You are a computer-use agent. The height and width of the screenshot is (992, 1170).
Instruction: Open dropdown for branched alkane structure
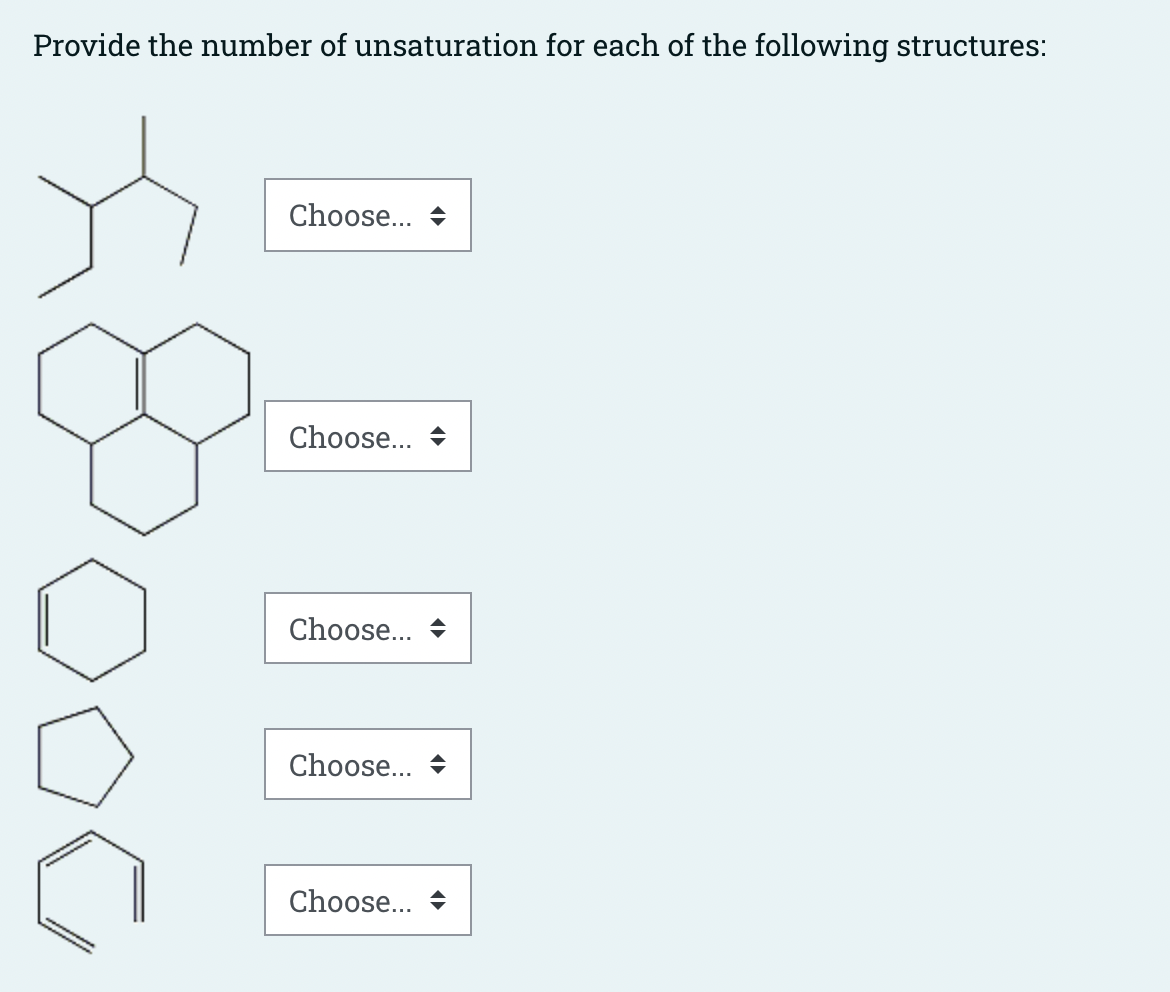pos(368,215)
